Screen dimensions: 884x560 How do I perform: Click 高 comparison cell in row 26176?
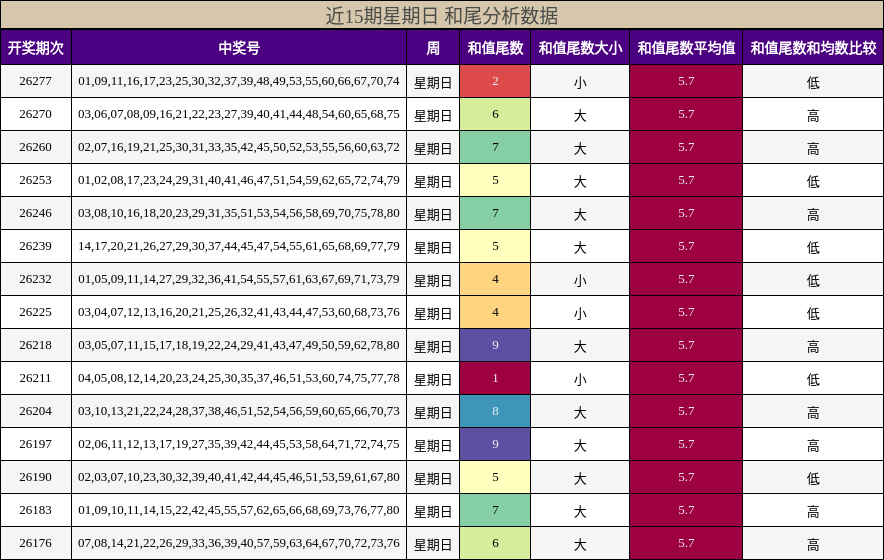pos(813,543)
